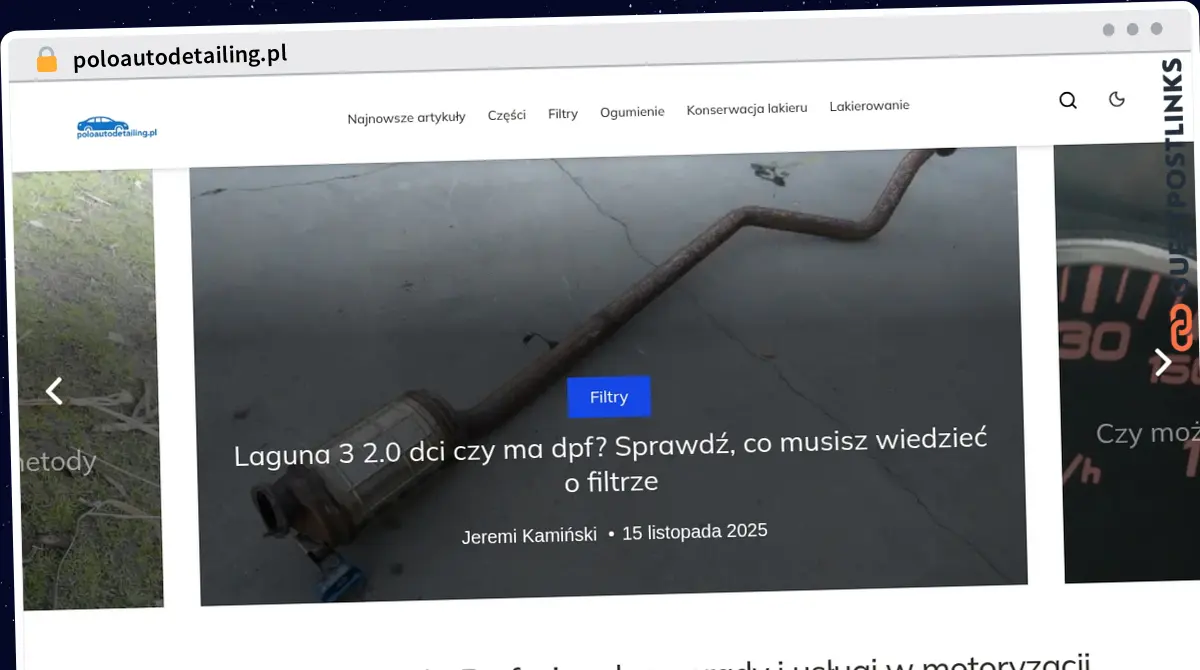Go to Ogumienie category

click(632, 112)
